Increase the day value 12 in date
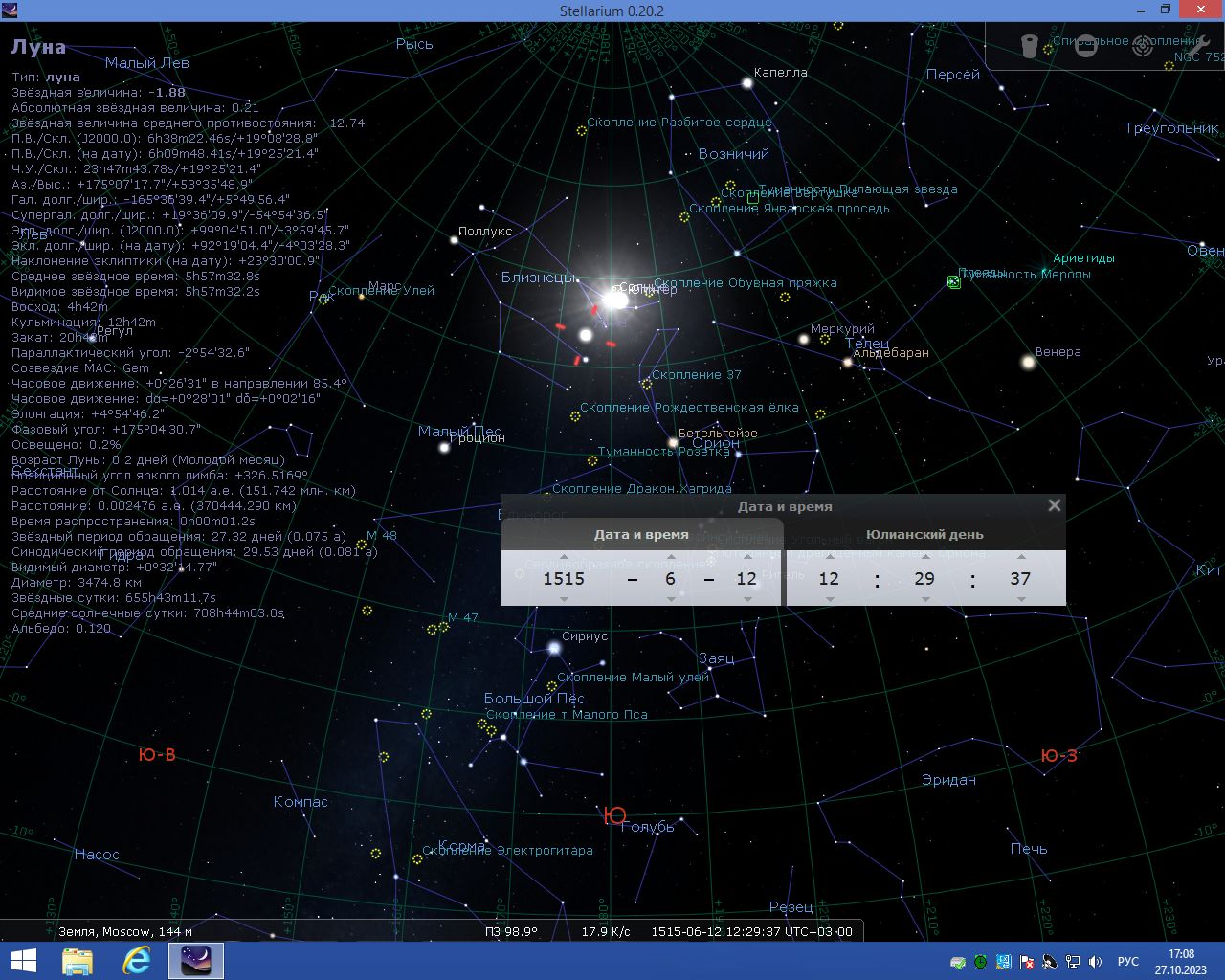 [747, 557]
